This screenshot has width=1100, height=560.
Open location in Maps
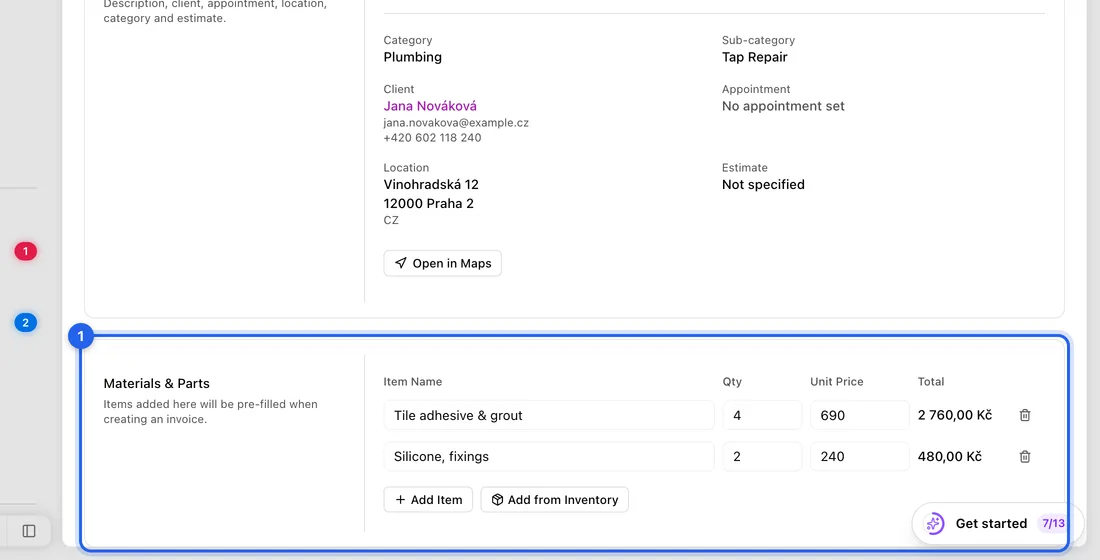coord(443,263)
